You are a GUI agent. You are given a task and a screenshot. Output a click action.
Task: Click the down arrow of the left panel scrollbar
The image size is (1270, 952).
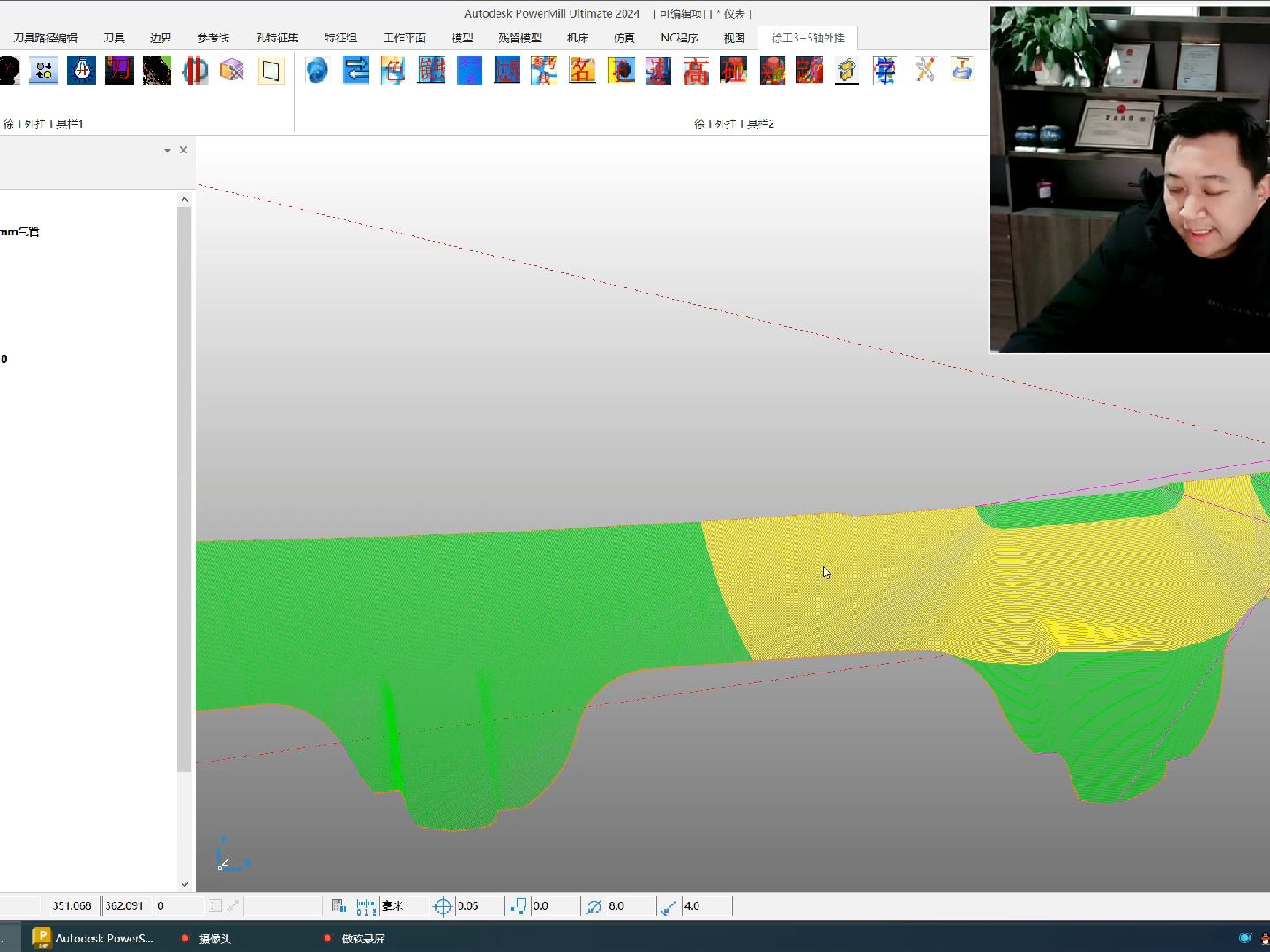pos(184,884)
